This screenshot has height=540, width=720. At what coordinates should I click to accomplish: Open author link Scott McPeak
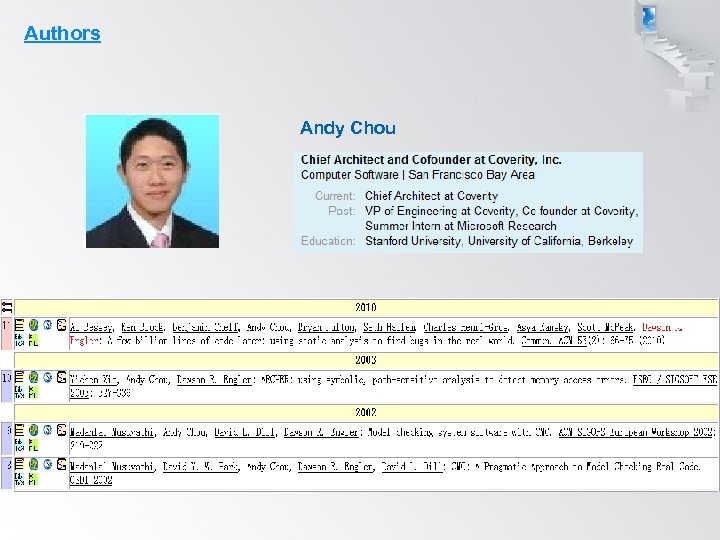coord(605,327)
